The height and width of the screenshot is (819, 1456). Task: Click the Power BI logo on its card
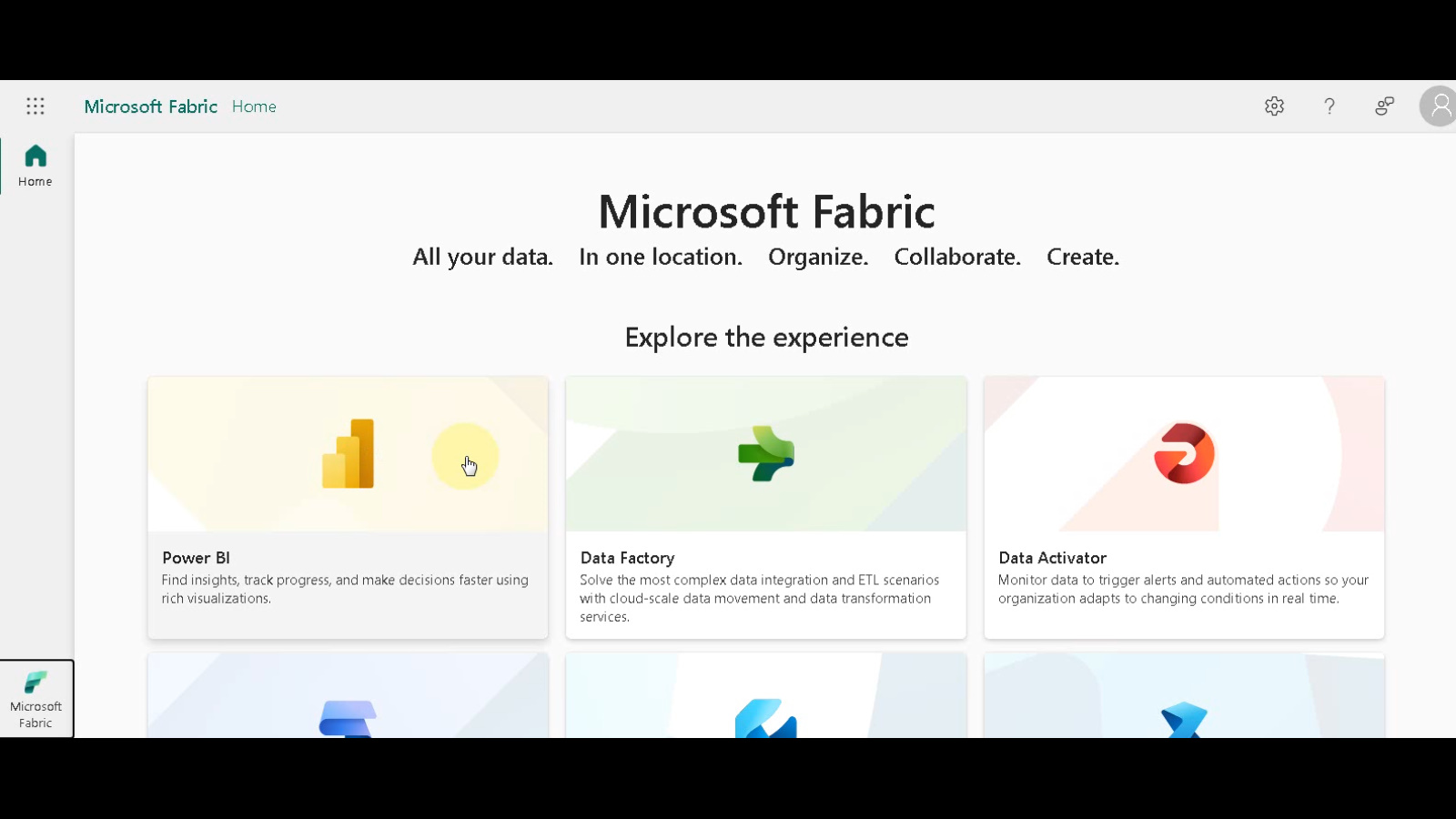(347, 453)
